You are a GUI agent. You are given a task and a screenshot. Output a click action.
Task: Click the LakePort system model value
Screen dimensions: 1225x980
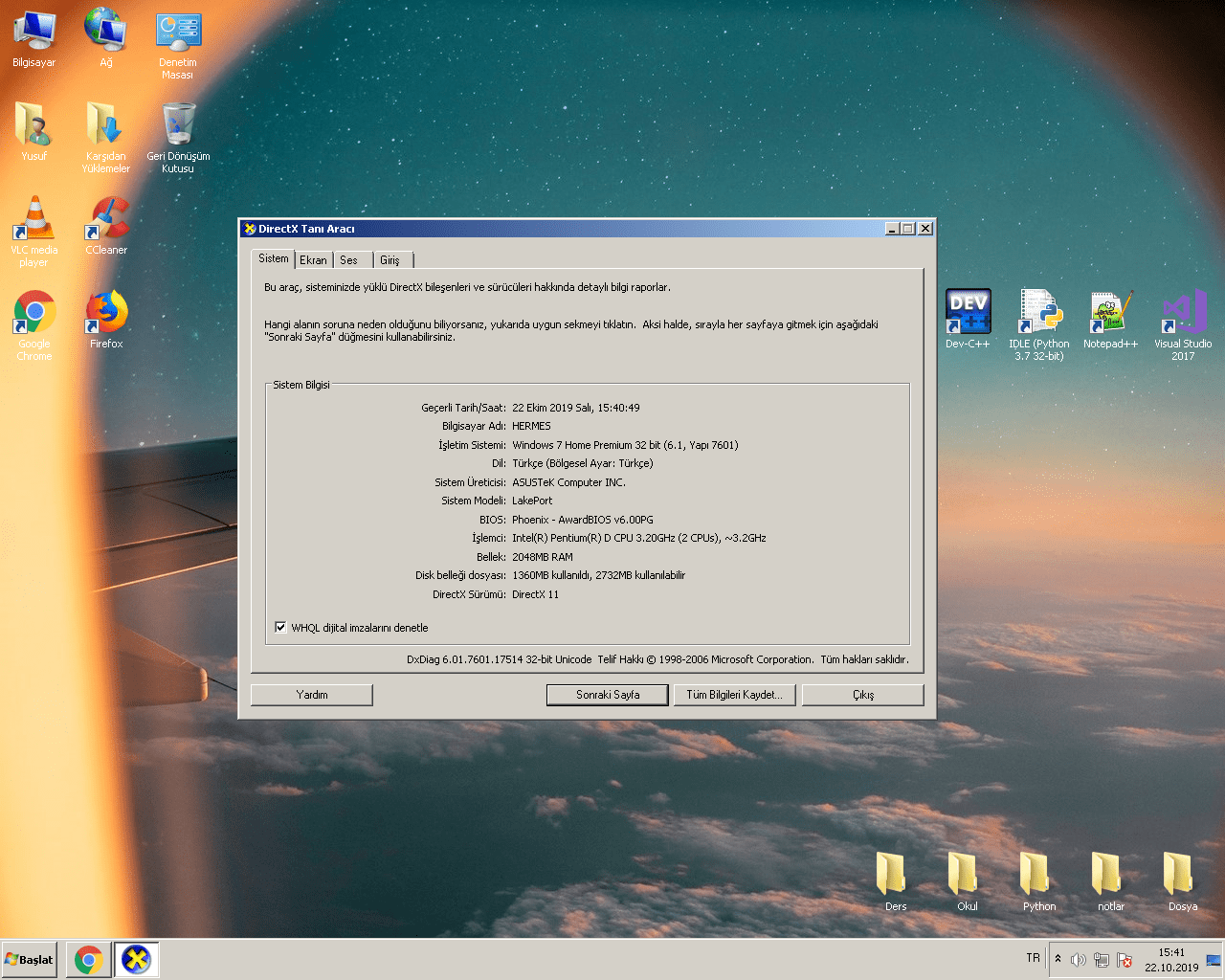[532, 501]
